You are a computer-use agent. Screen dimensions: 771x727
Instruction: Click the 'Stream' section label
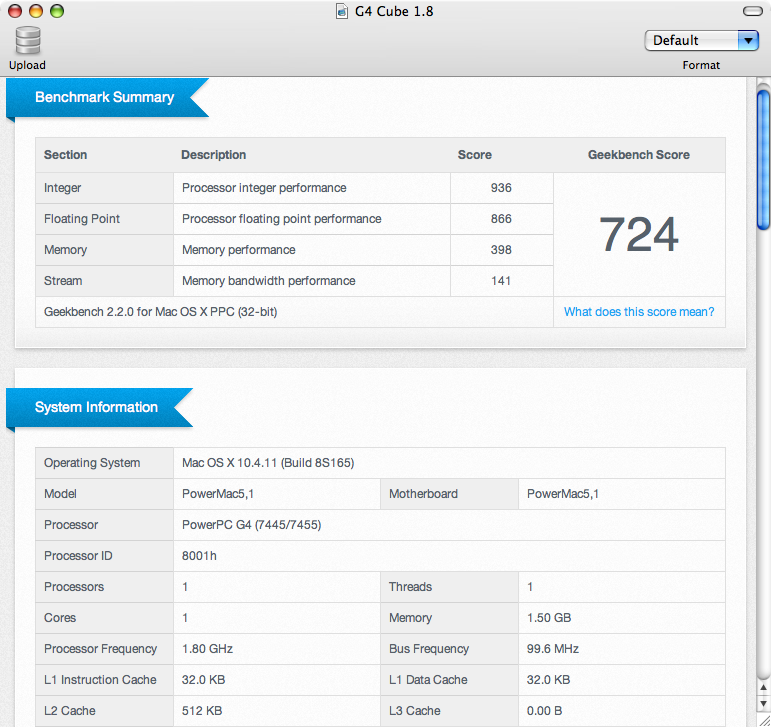[x=63, y=281]
